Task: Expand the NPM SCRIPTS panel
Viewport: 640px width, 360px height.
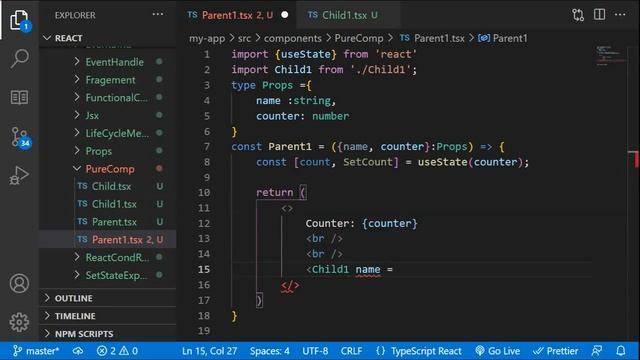Action: (84, 334)
